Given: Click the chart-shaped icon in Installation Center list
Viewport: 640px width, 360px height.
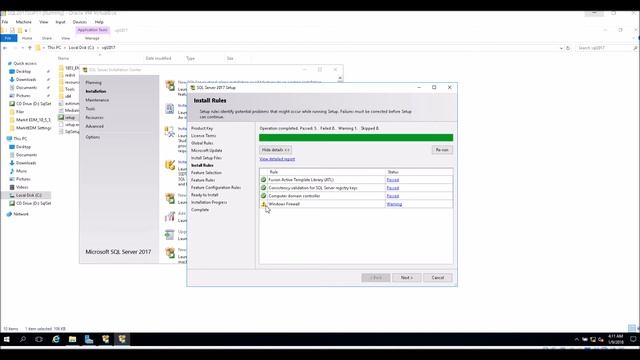Looking at the screenshot, I should 170,217.
